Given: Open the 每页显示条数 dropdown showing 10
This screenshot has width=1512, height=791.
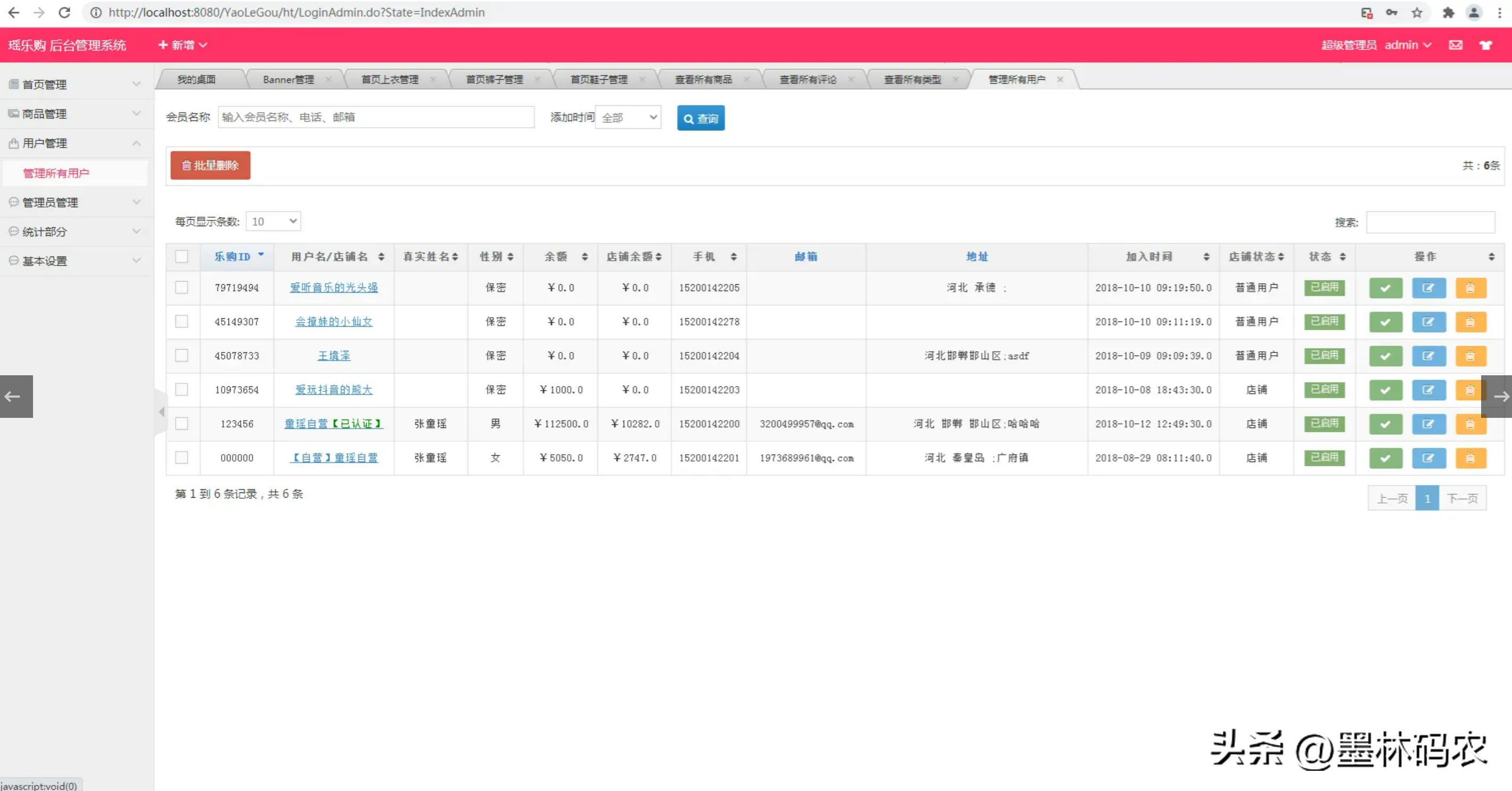Looking at the screenshot, I should pyautogui.click(x=274, y=221).
